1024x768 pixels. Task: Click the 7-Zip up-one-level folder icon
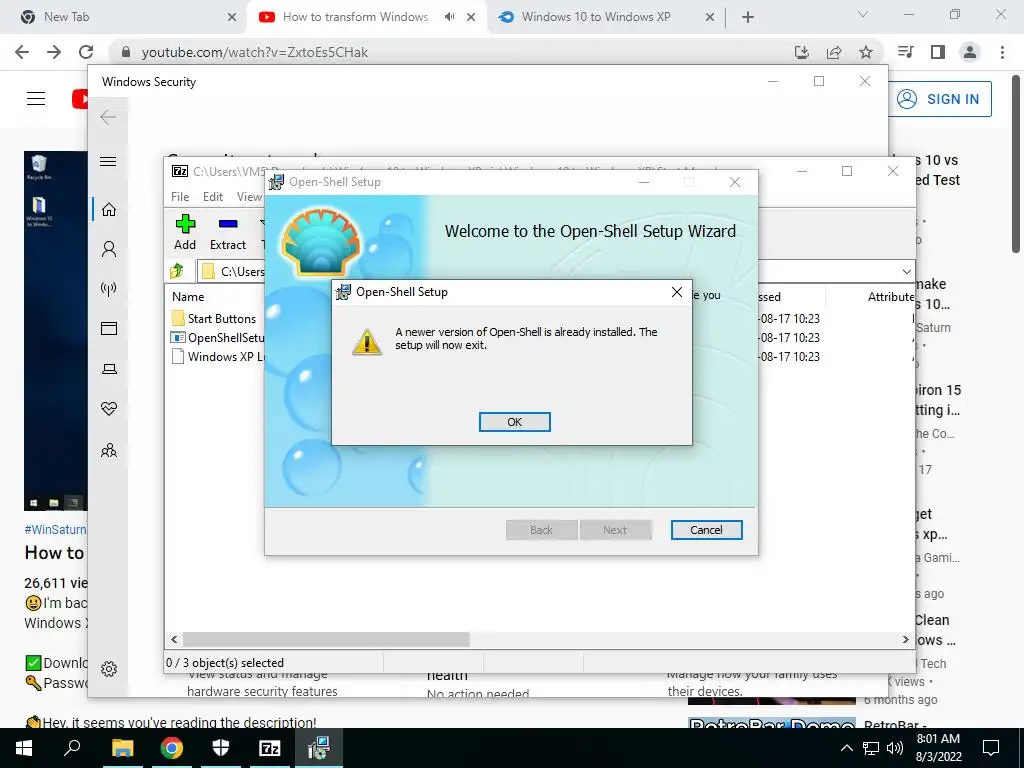[176, 270]
